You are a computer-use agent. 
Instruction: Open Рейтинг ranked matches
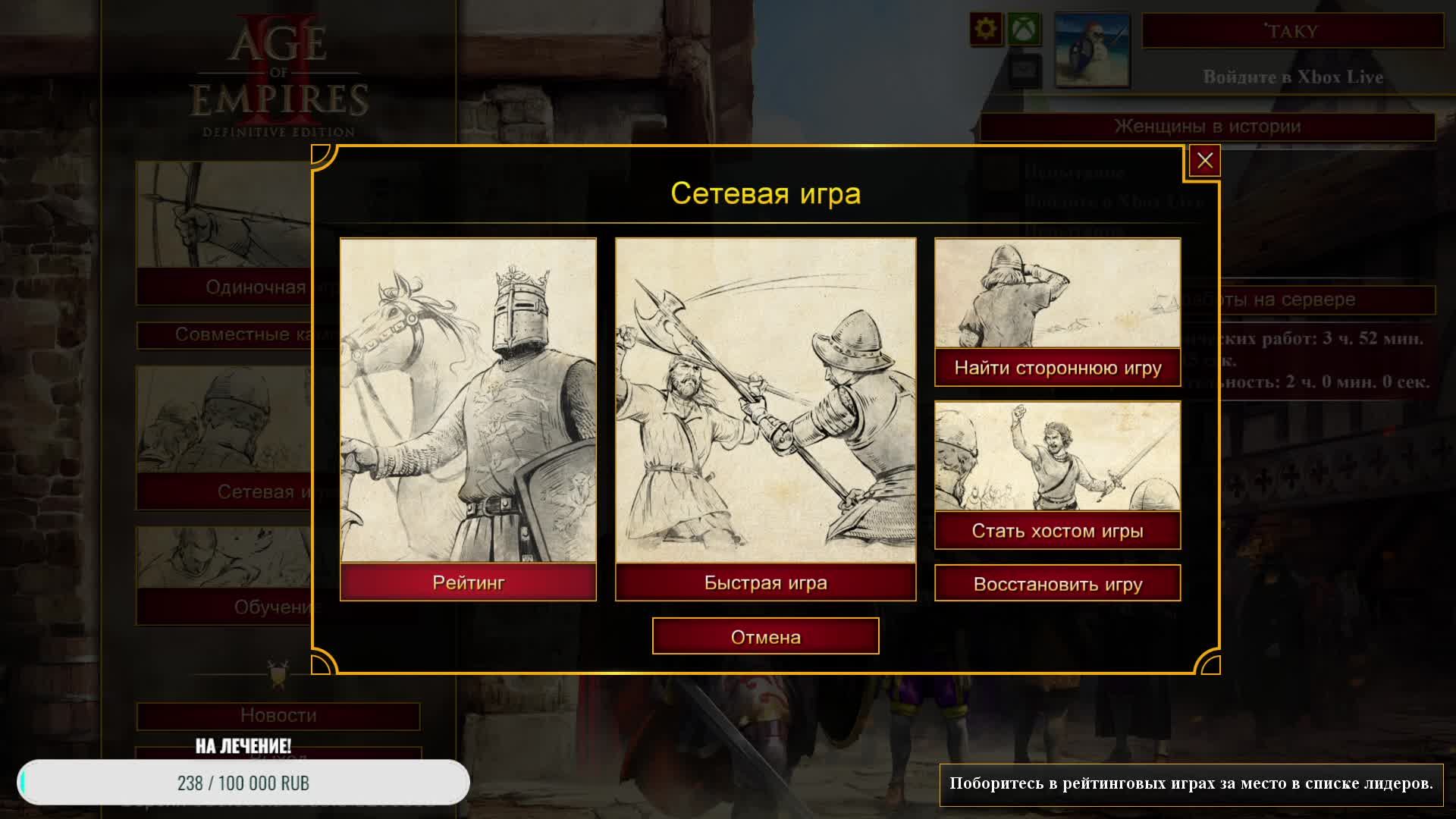tap(468, 582)
